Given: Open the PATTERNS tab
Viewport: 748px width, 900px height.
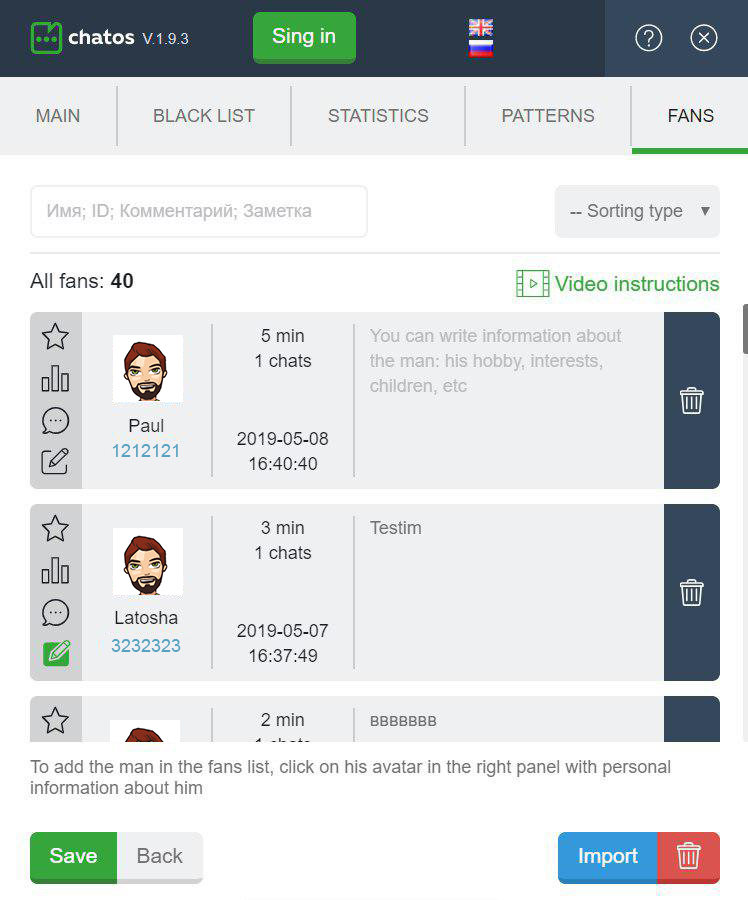Looking at the screenshot, I should [x=548, y=116].
